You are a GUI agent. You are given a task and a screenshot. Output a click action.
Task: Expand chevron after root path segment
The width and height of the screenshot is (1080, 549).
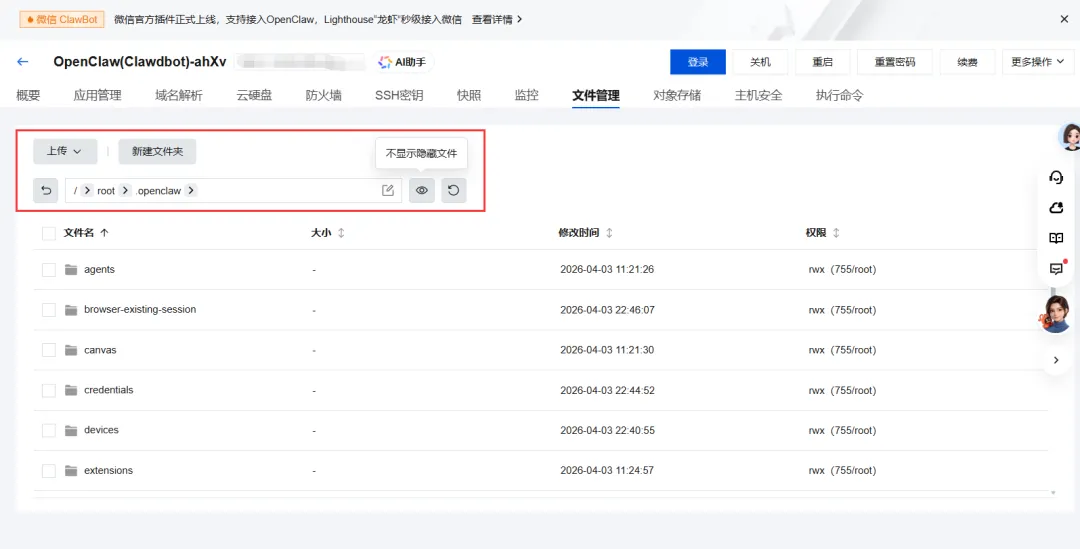point(125,191)
